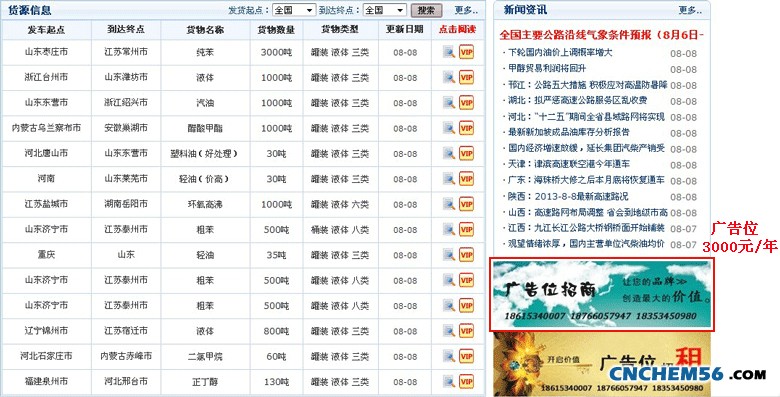Open the magnifier icon for the 辽宁锦州市 row

click(x=449, y=331)
